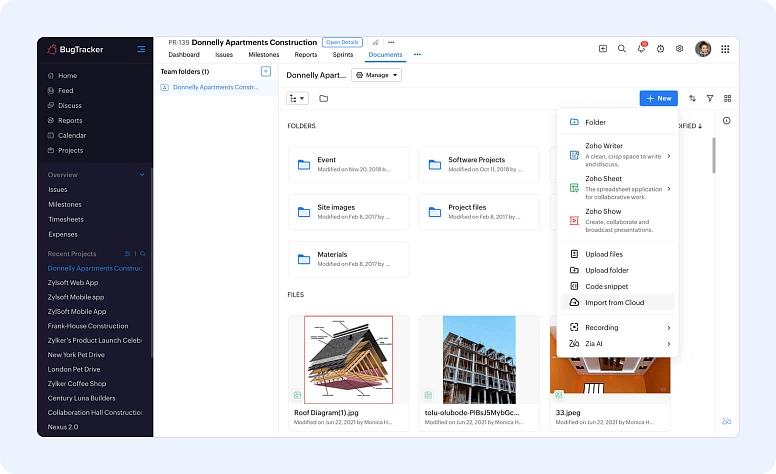Switch to grid view layout icon
This screenshot has height=474, width=776.
[x=727, y=98]
